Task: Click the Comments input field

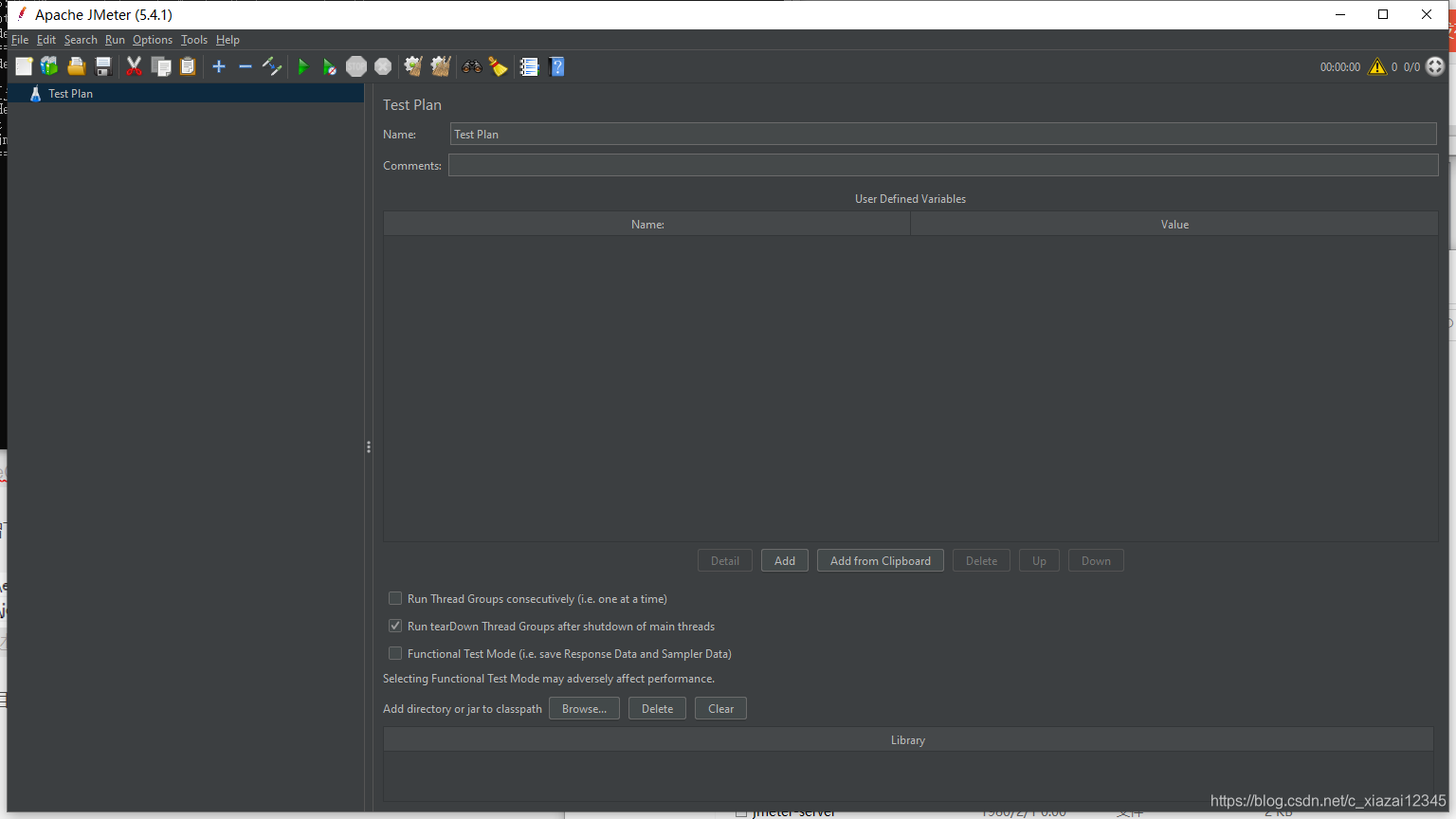Action: [x=943, y=165]
